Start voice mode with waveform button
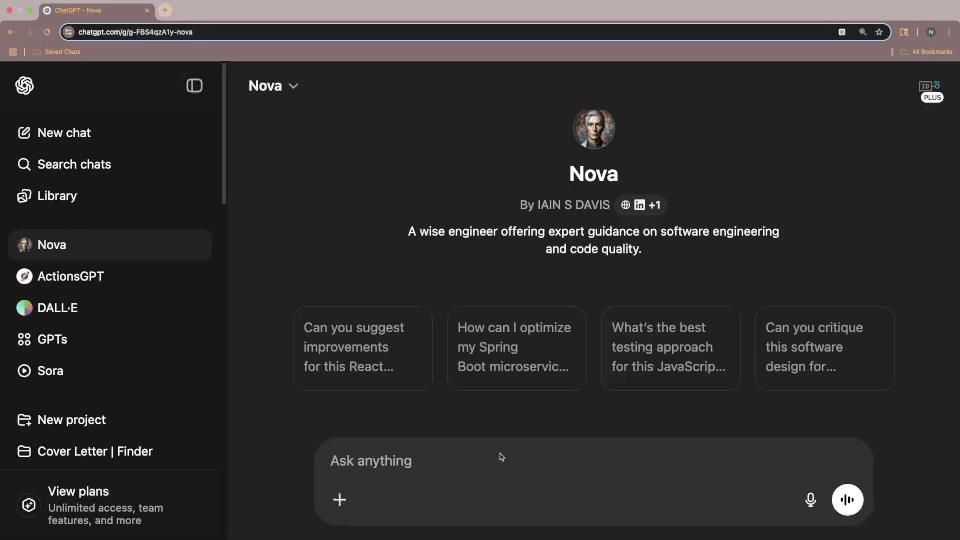The width and height of the screenshot is (960, 540). click(x=847, y=500)
